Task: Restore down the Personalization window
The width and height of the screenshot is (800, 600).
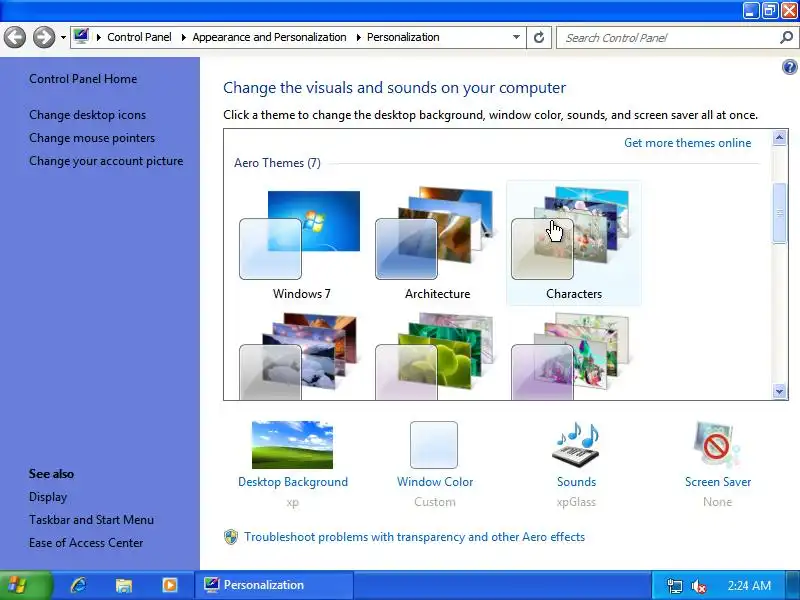Action: [x=769, y=10]
